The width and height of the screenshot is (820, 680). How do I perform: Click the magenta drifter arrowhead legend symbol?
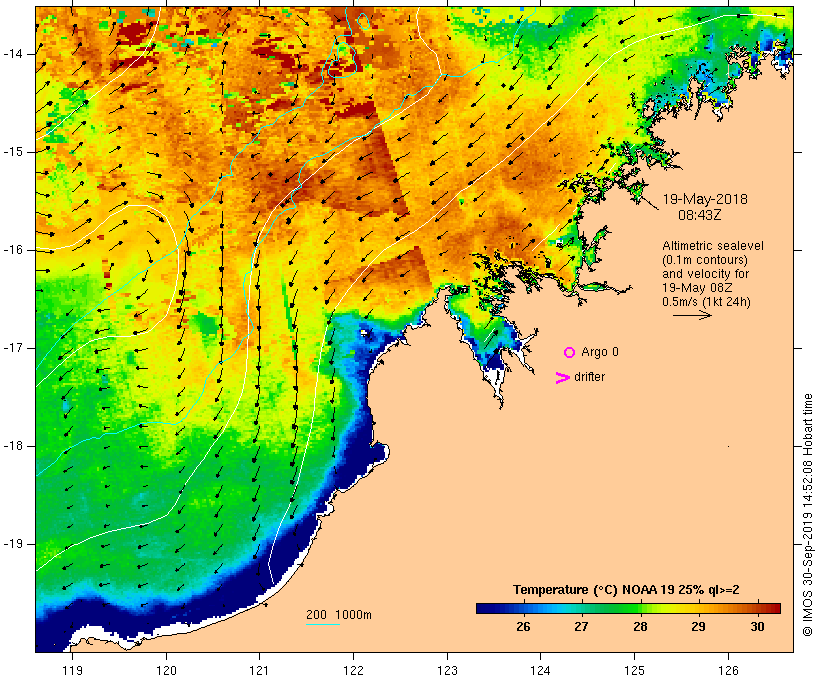563,378
